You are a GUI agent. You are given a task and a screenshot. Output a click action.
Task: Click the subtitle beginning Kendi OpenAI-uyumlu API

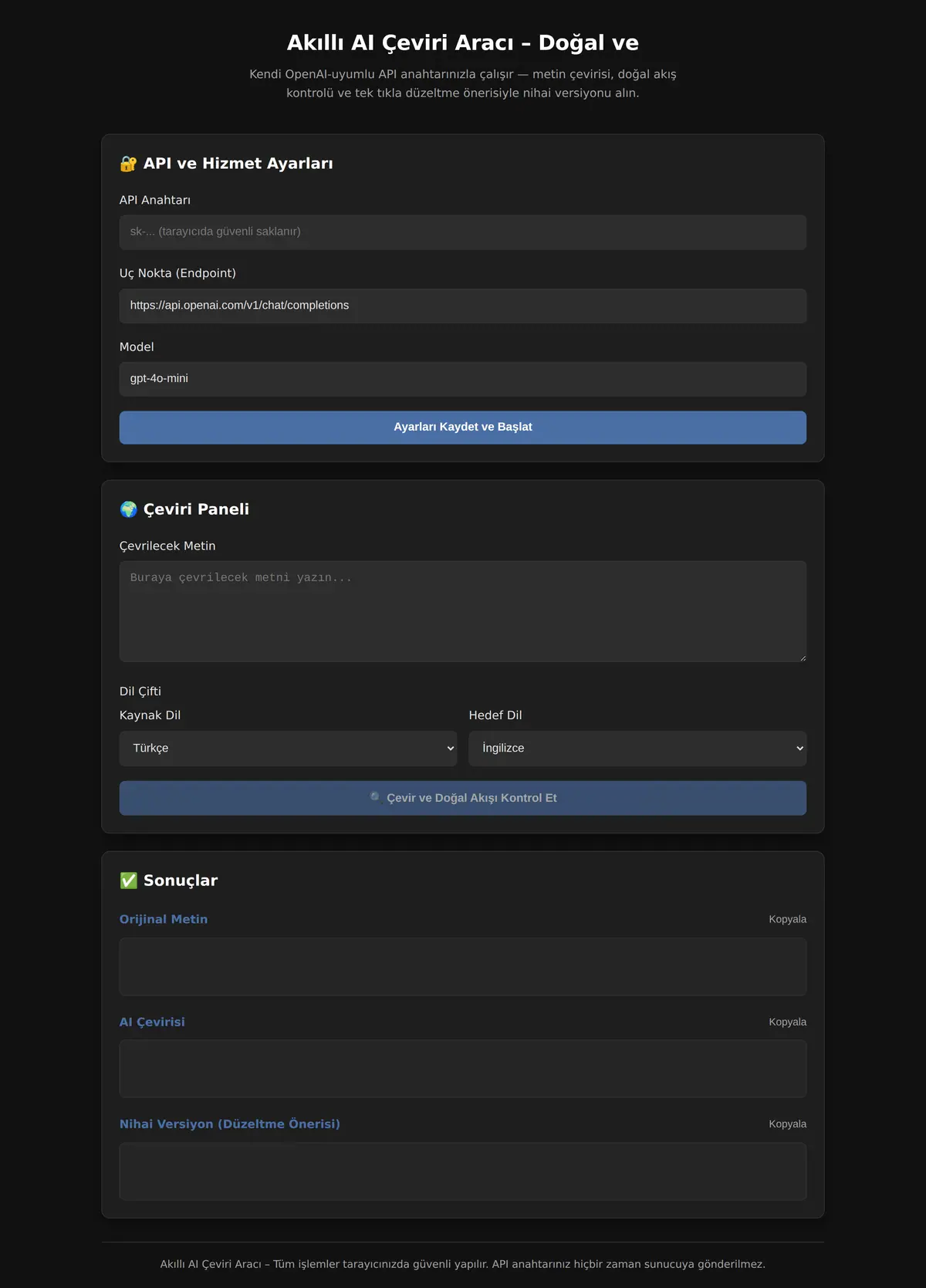coord(463,83)
